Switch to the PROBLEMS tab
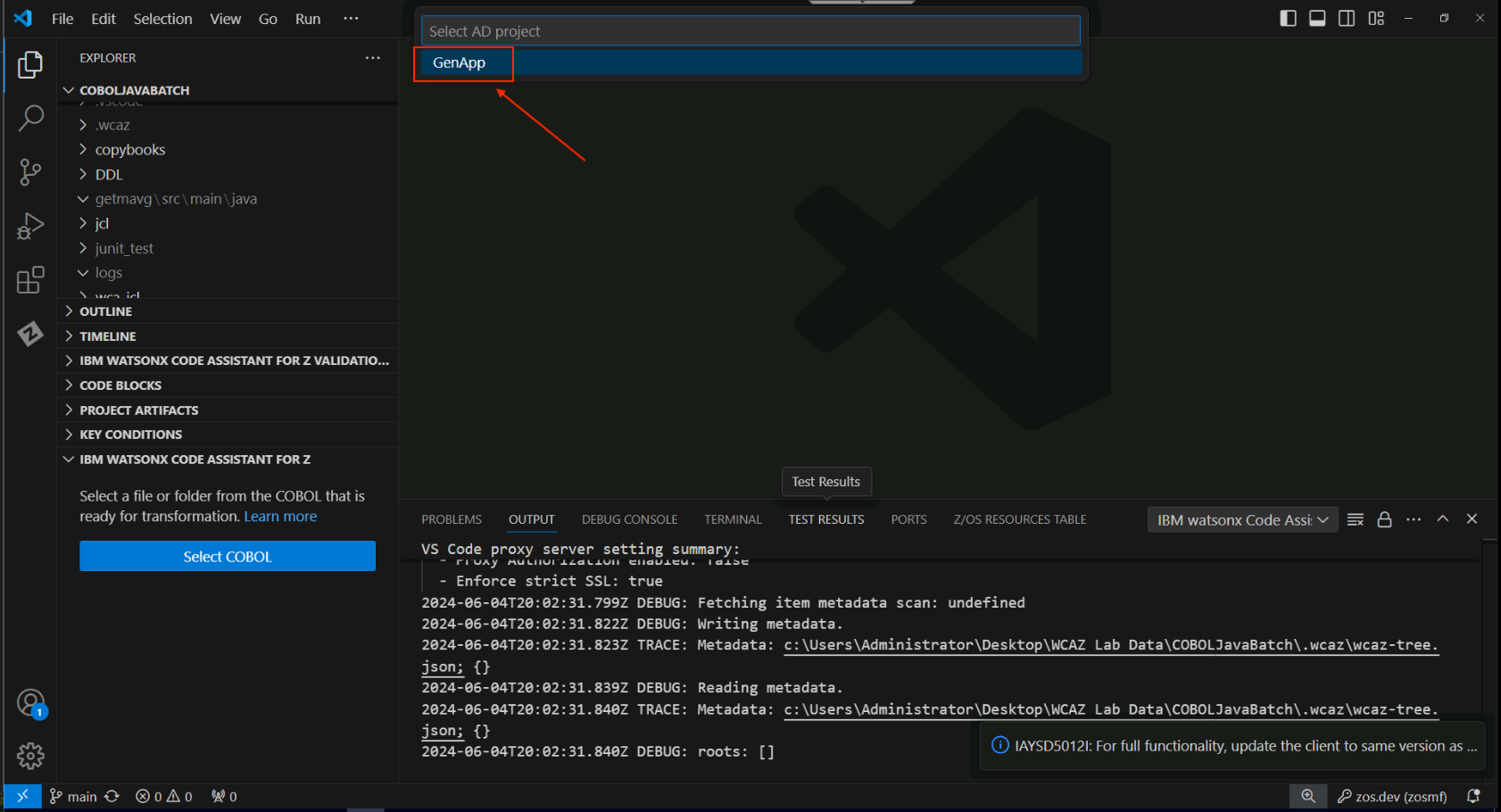This screenshot has width=1501, height=812. pyautogui.click(x=452, y=519)
